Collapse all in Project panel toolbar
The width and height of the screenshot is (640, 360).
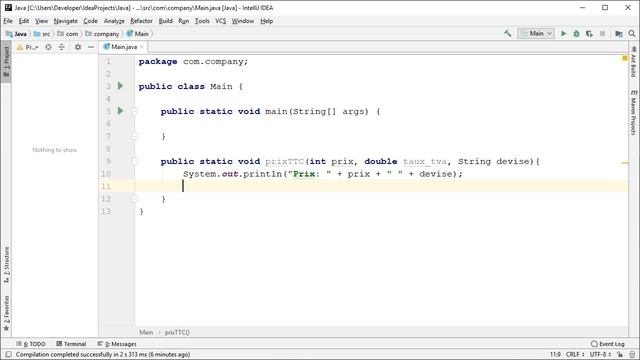(x=62, y=47)
